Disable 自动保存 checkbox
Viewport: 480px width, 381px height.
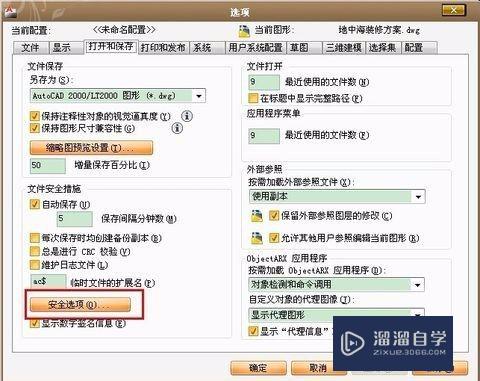click(35, 204)
